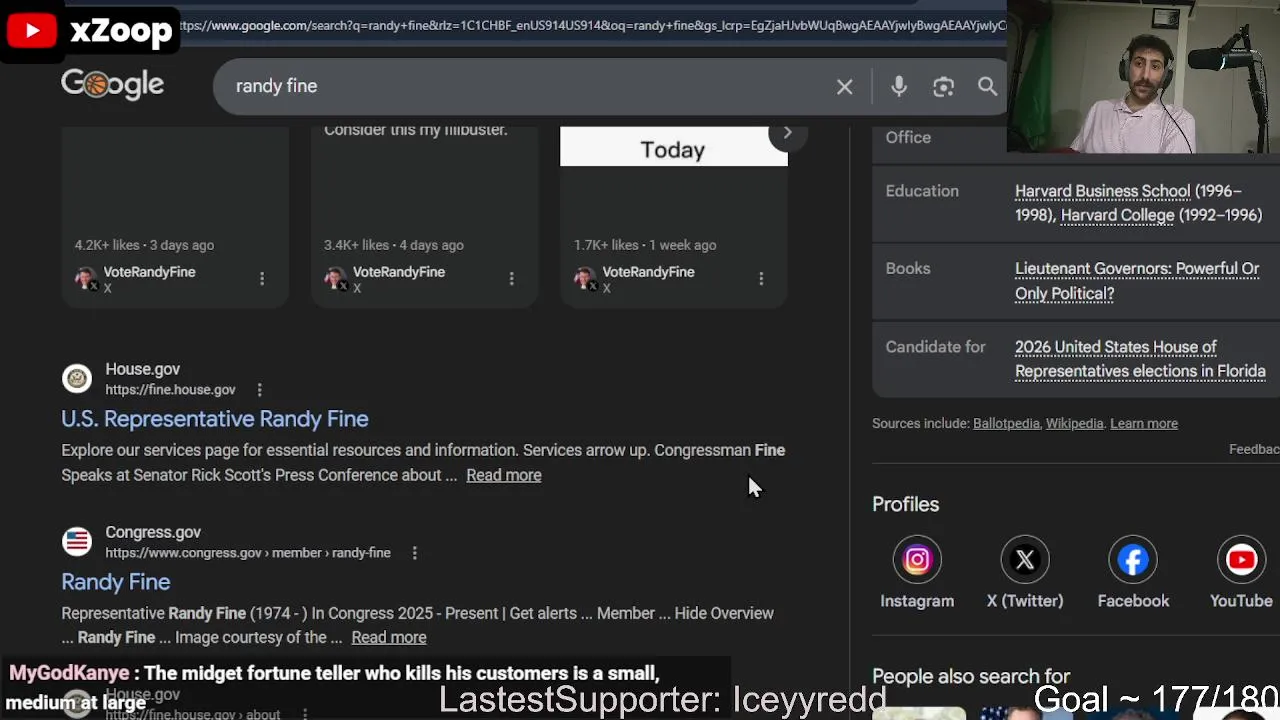Click the Congress.gov flag favicon
The image size is (1280, 720).
77,541
